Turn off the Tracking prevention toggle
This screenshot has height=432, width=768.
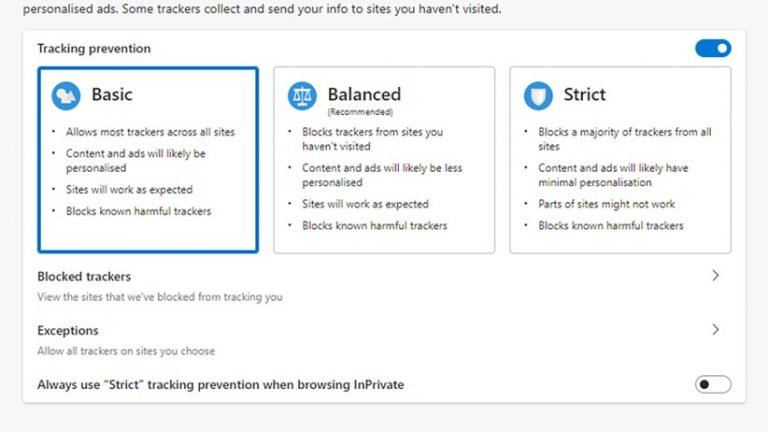click(713, 48)
